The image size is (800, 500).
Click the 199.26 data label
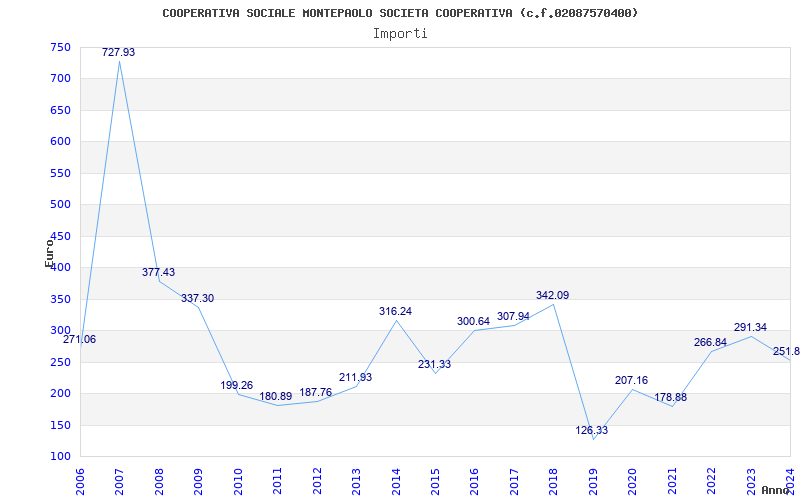tap(237, 385)
